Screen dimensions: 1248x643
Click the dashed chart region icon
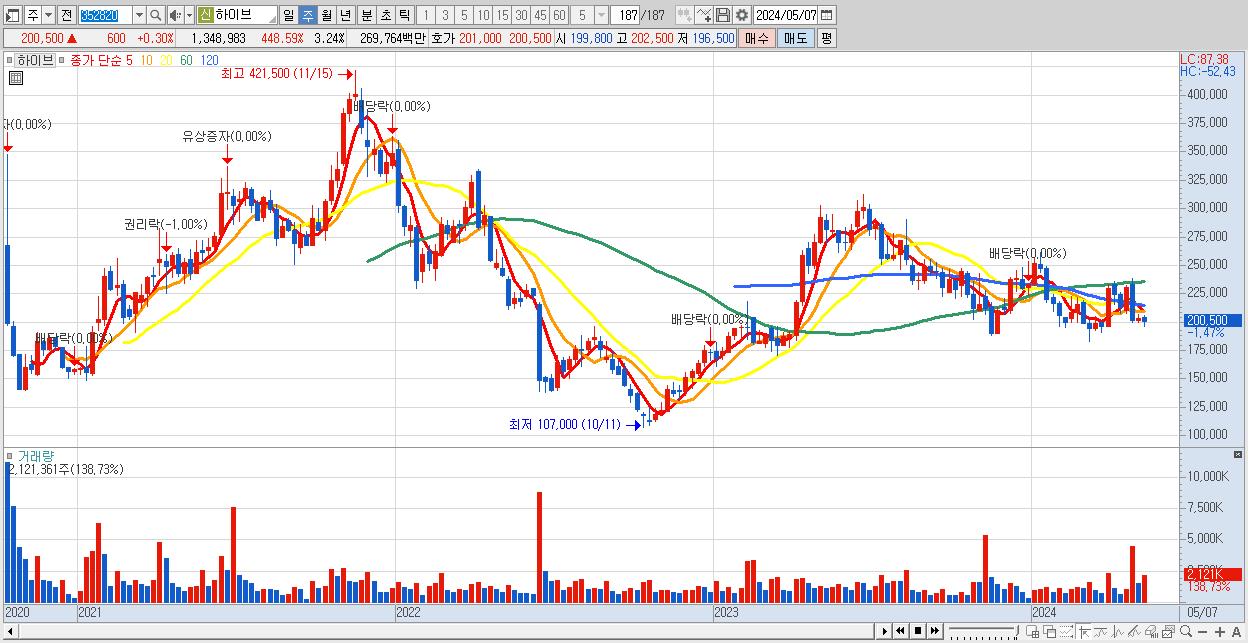click(1066, 632)
